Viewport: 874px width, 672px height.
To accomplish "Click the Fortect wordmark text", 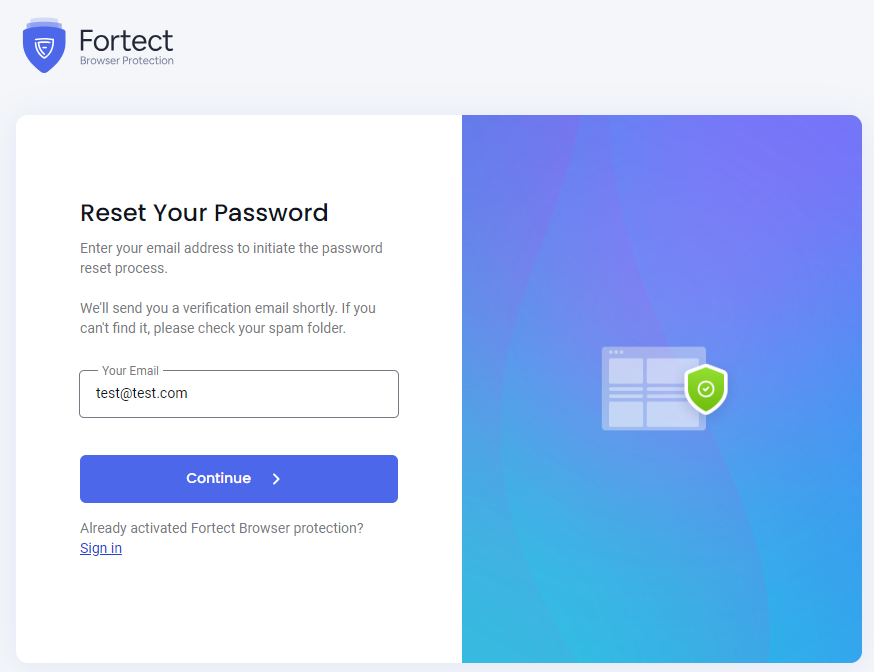I will (x=126, y=41).
